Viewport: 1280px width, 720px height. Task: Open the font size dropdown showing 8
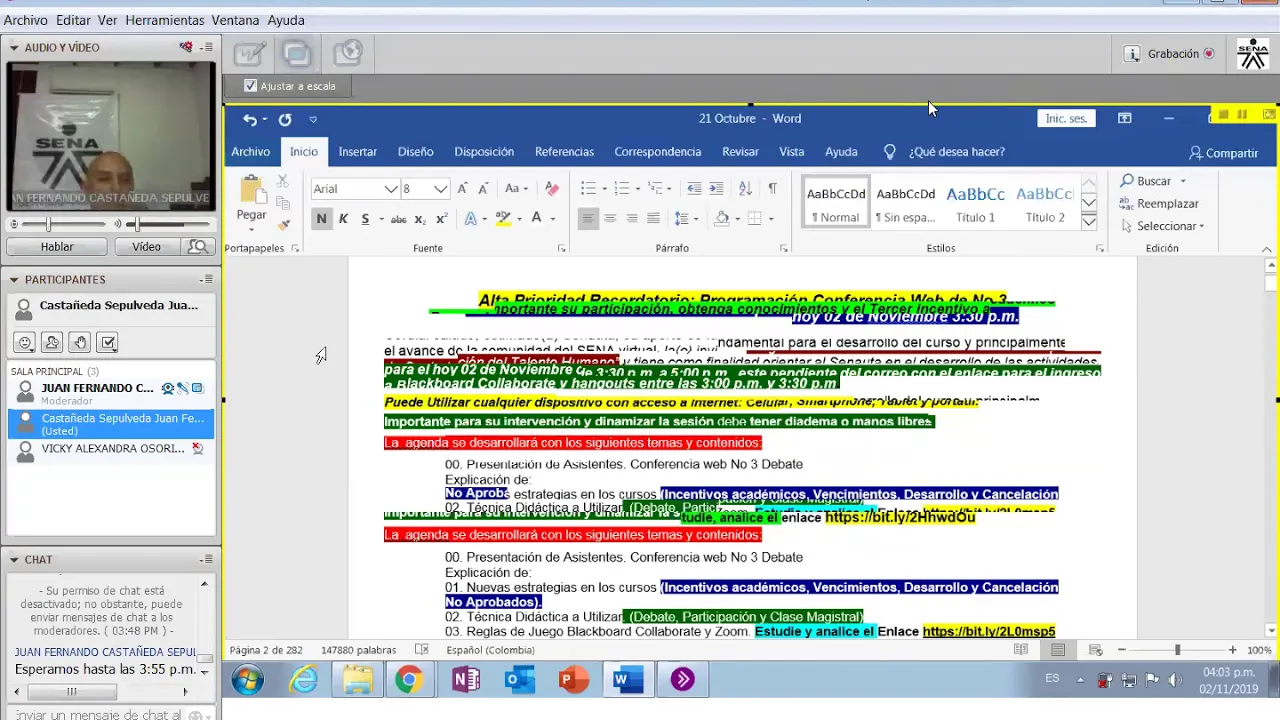(x=440, y=189)
